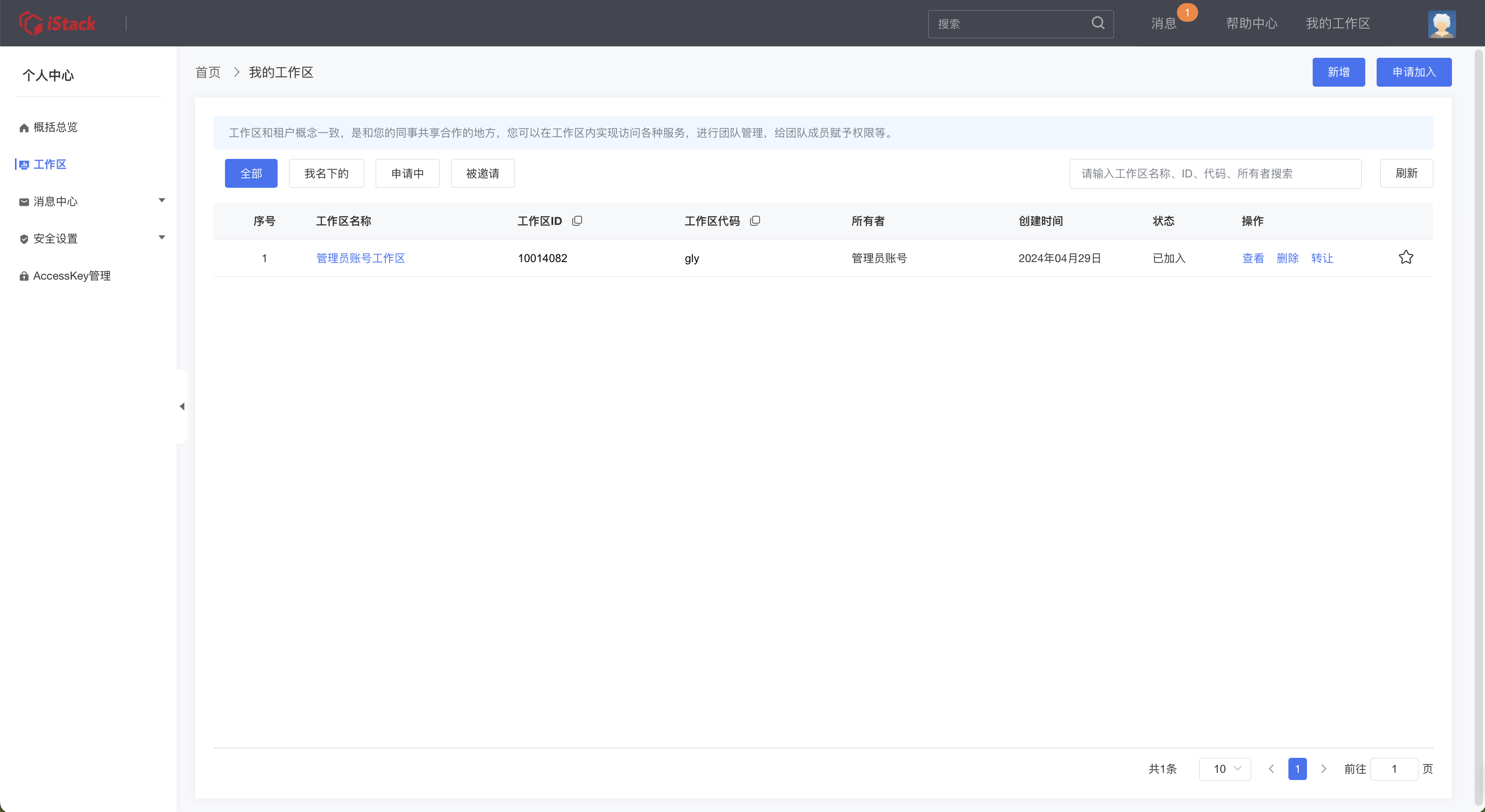Click 转让 for the workspace row
The width and height of the screenshot is (1485, 812).
pyautogui.click(x=1322, y=257)
